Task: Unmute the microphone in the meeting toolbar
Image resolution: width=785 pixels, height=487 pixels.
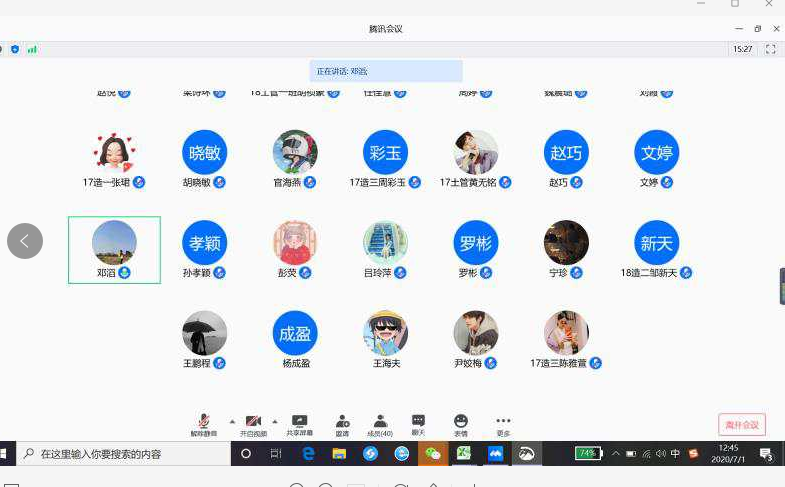Action: (x=203, y=423)
